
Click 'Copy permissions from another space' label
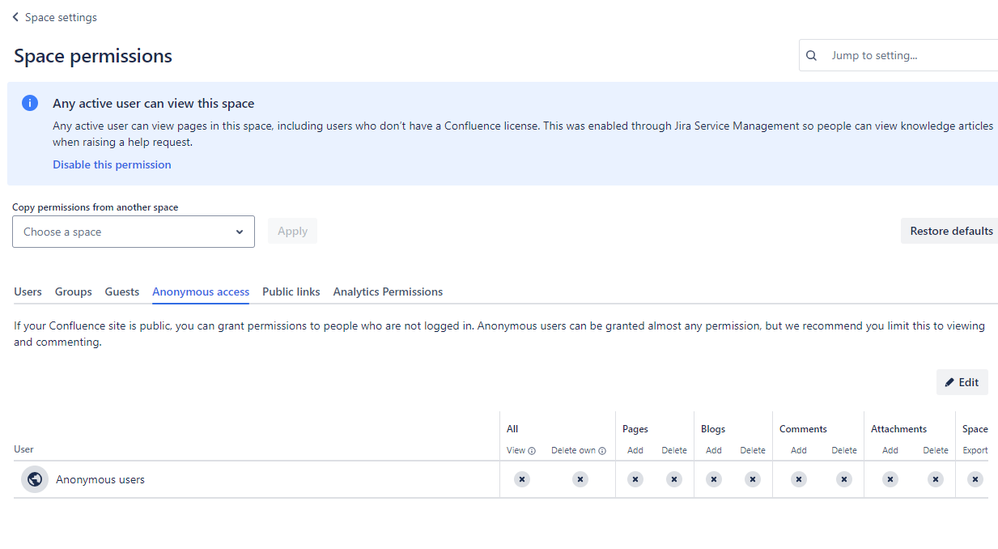[x=95, y=207]
